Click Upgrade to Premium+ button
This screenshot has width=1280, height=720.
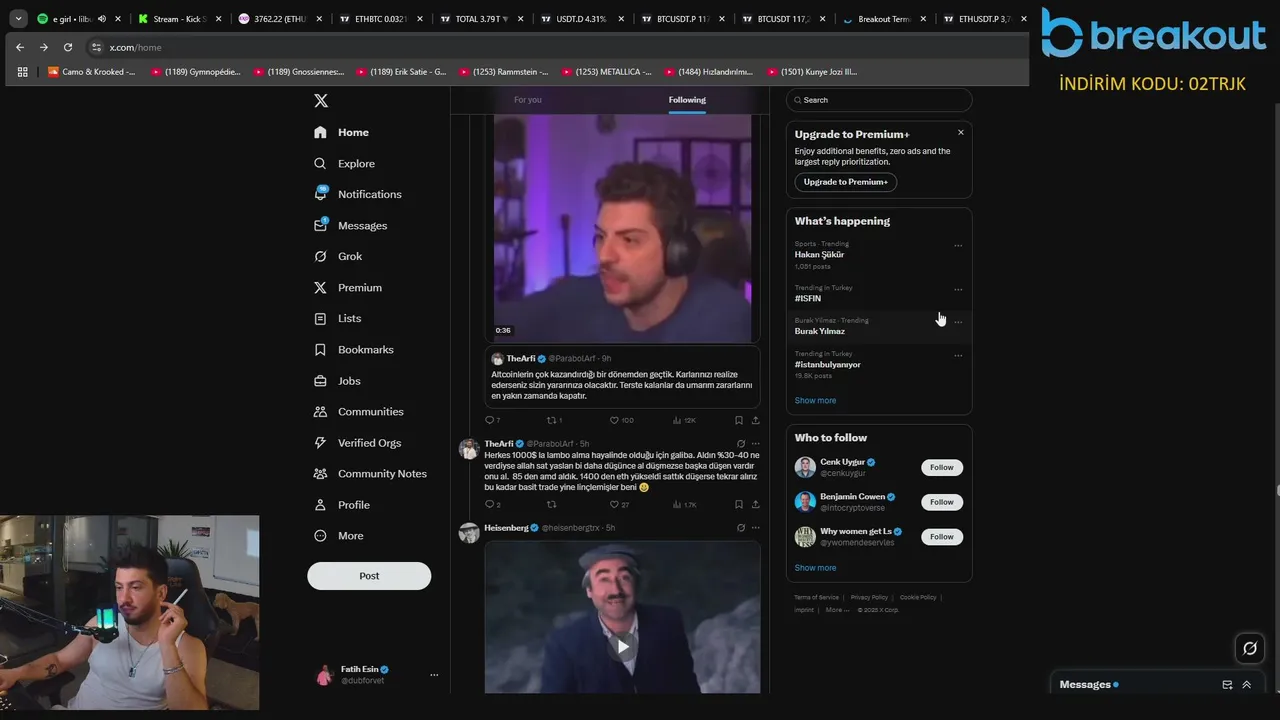tap(846, 182)
